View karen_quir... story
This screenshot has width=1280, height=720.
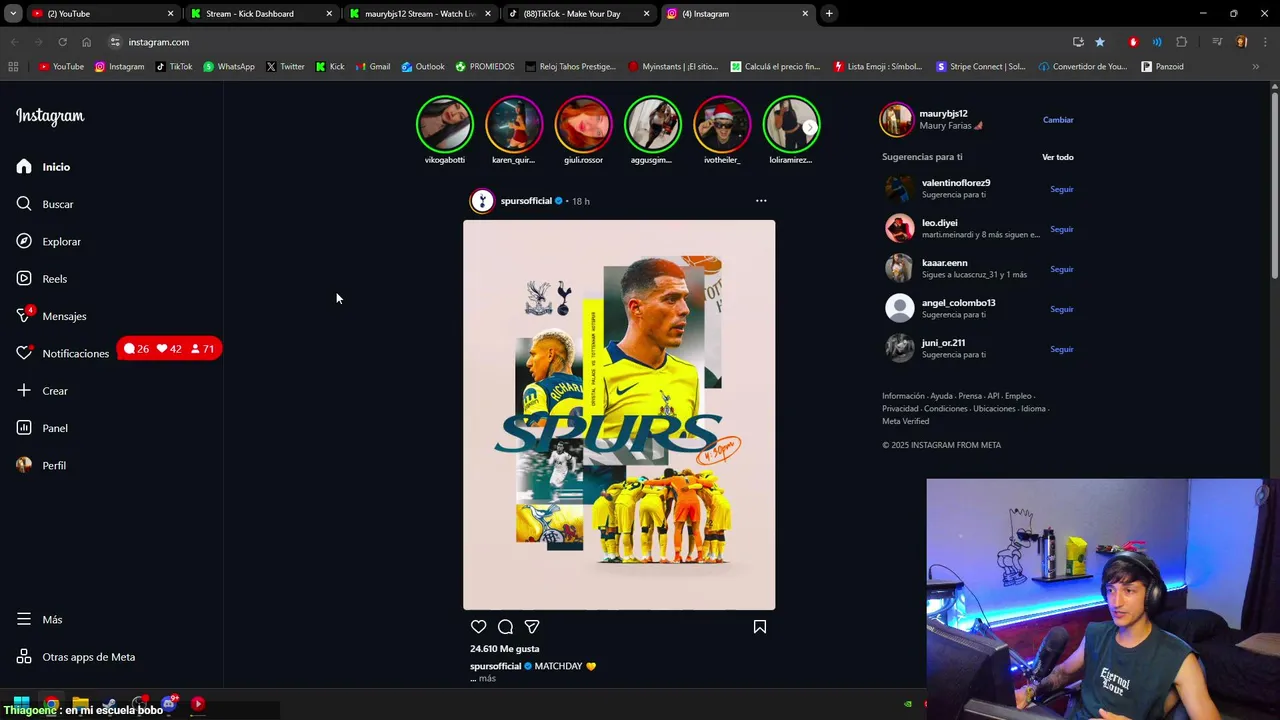pyautogui.click(x=513, y=124)
